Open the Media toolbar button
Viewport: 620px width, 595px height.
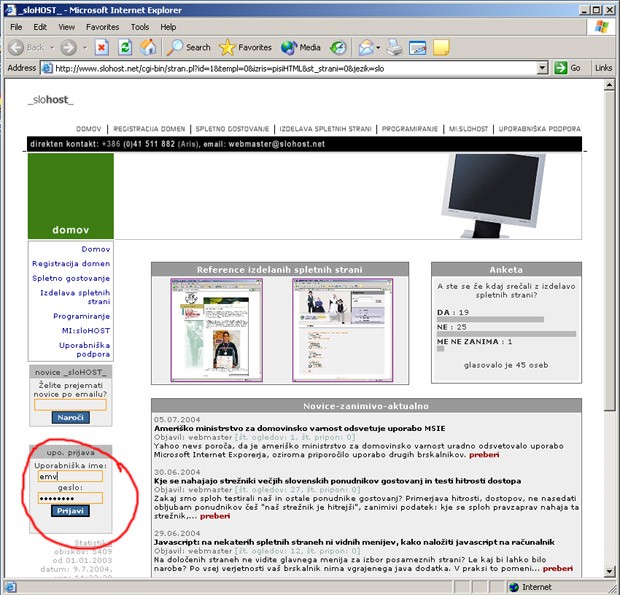pyautogui.click(x=301, y=47)
